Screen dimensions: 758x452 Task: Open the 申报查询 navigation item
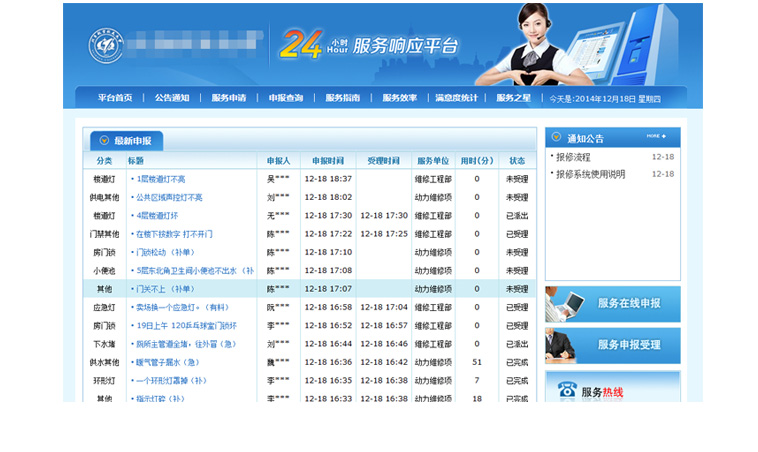coord(286,98)
